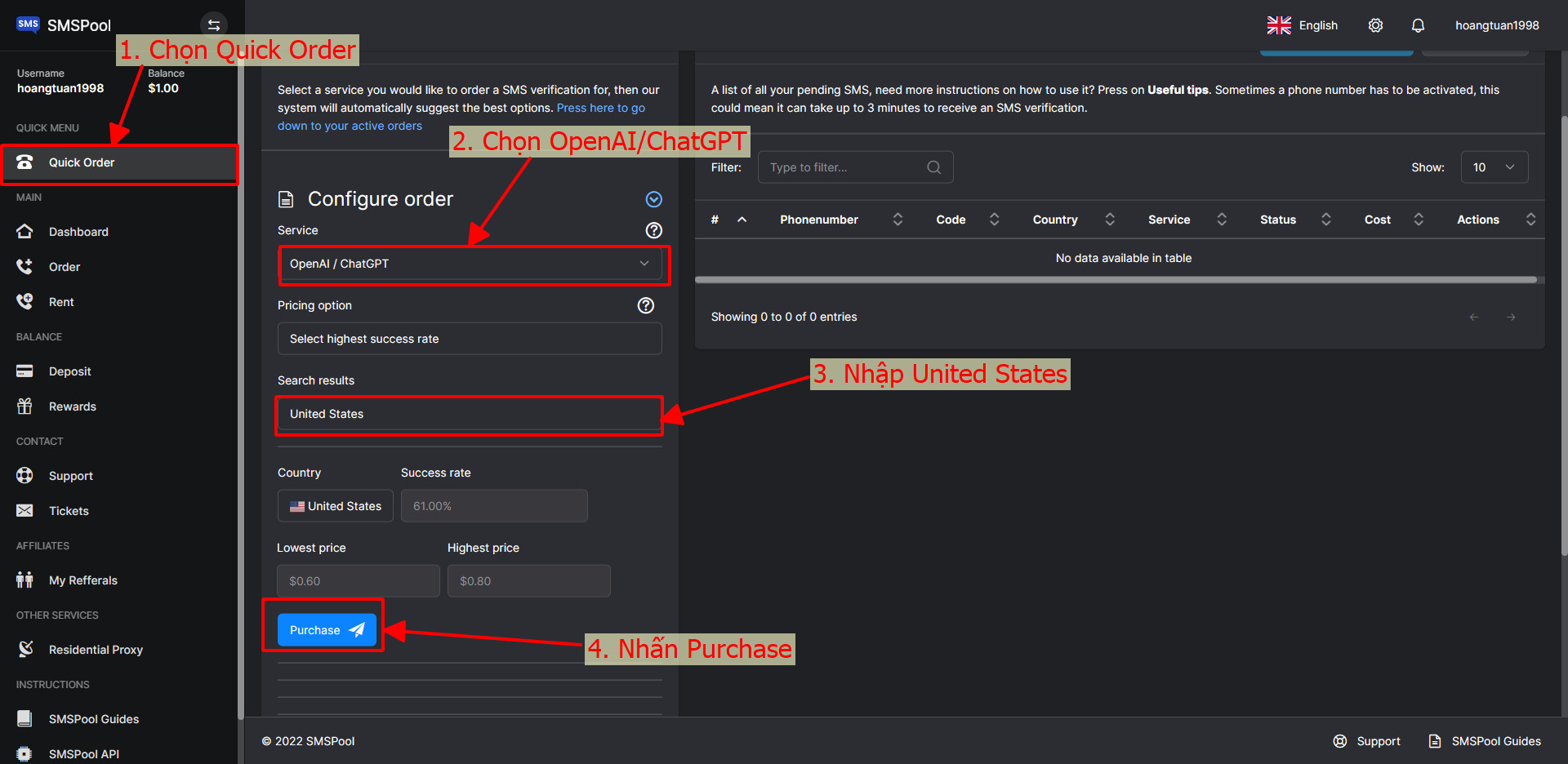Open the notifications bell
Viewport: 1568px width, 764px height.
1418,25
